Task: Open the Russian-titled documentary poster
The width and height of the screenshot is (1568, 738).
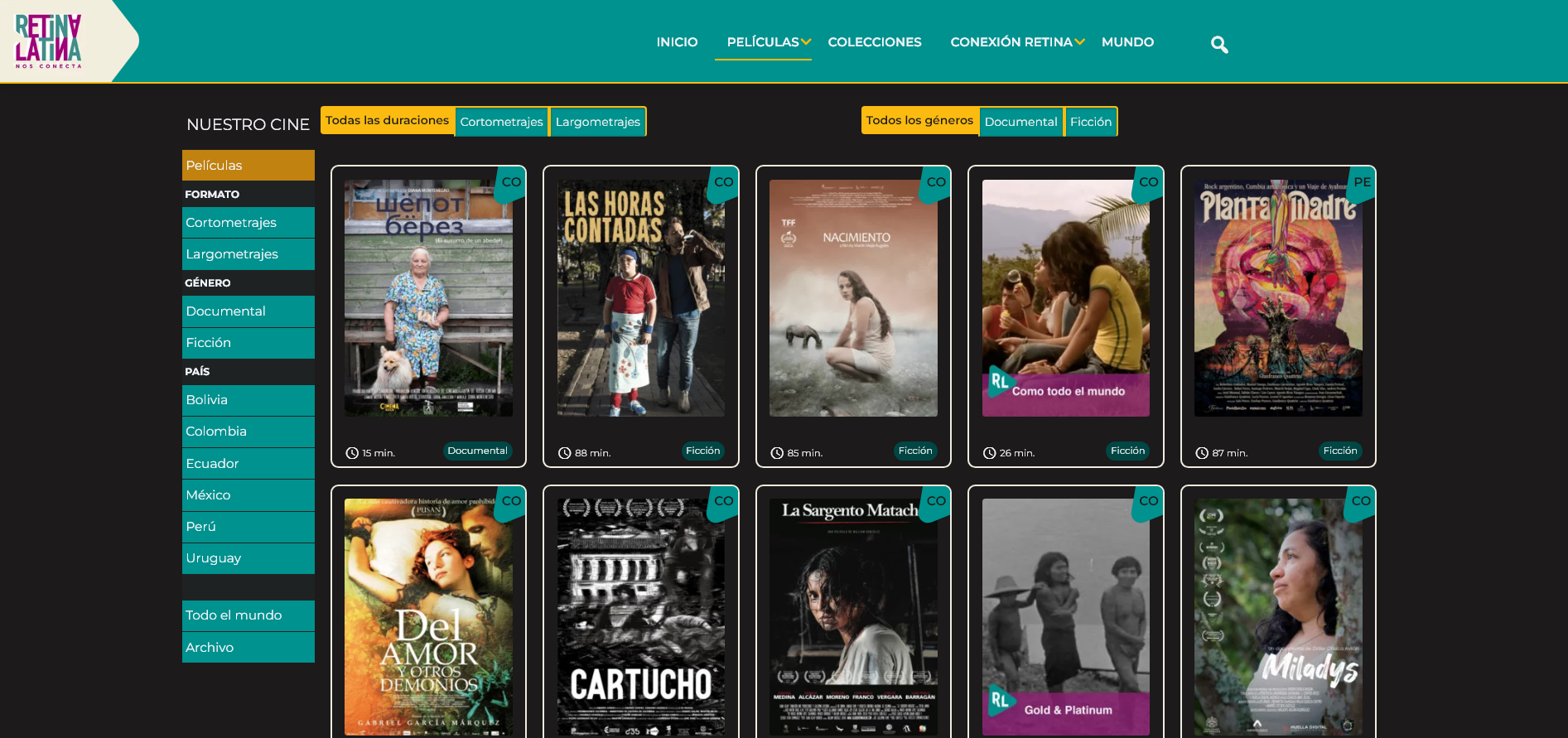Action: [x=428, y=298]
